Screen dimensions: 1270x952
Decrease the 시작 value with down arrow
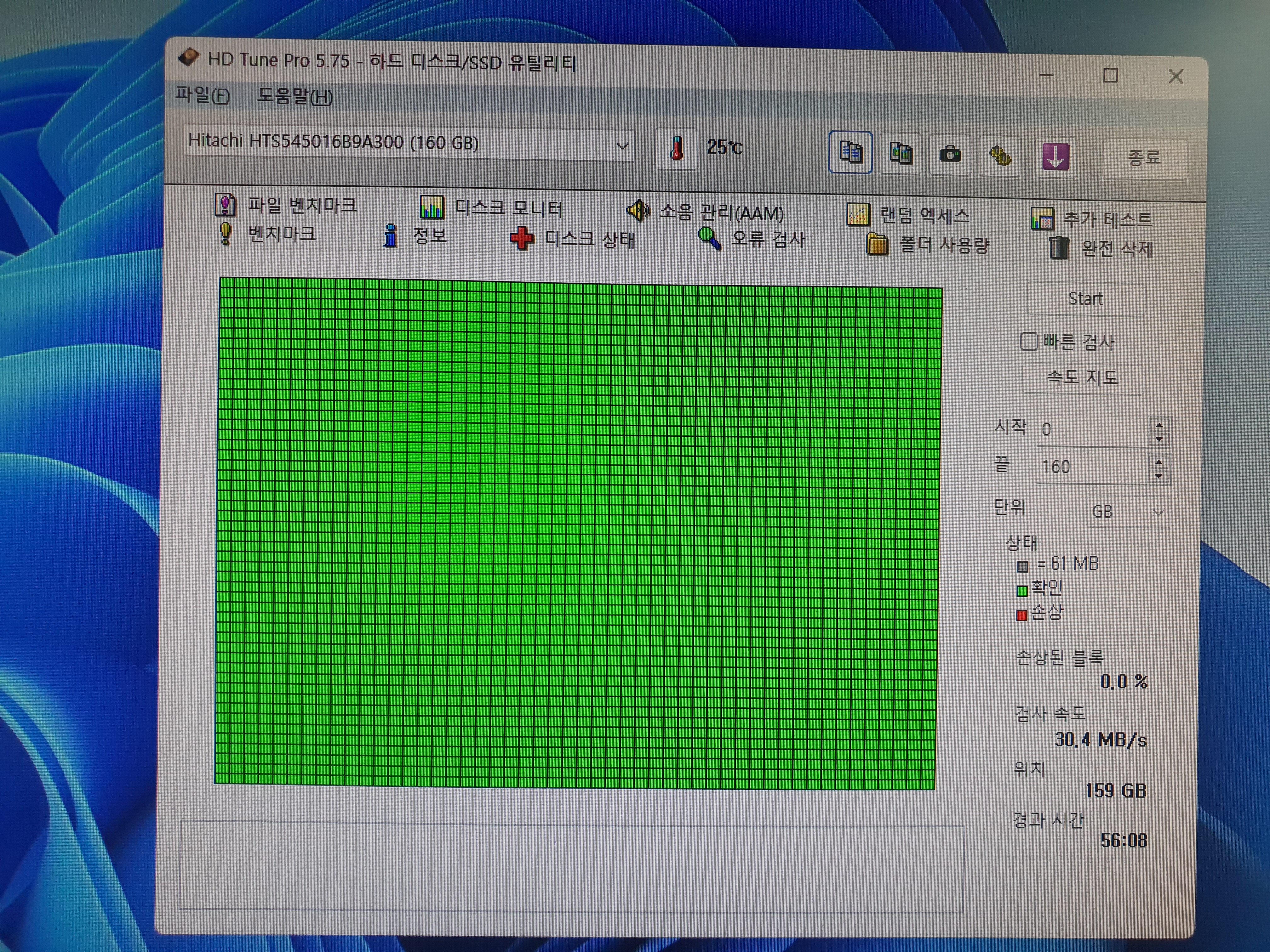[x=1159, y=439]
